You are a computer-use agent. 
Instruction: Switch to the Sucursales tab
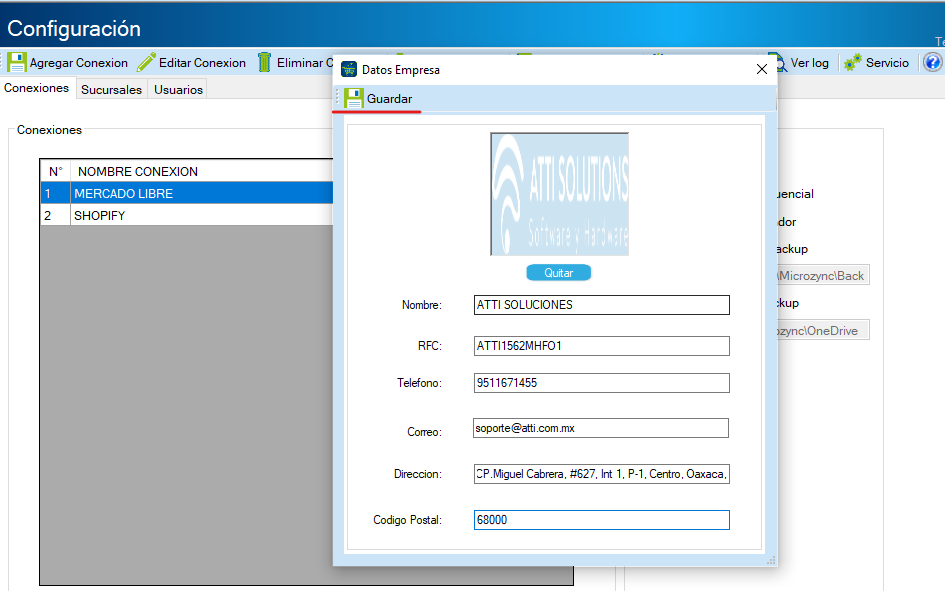click(111, 89)
